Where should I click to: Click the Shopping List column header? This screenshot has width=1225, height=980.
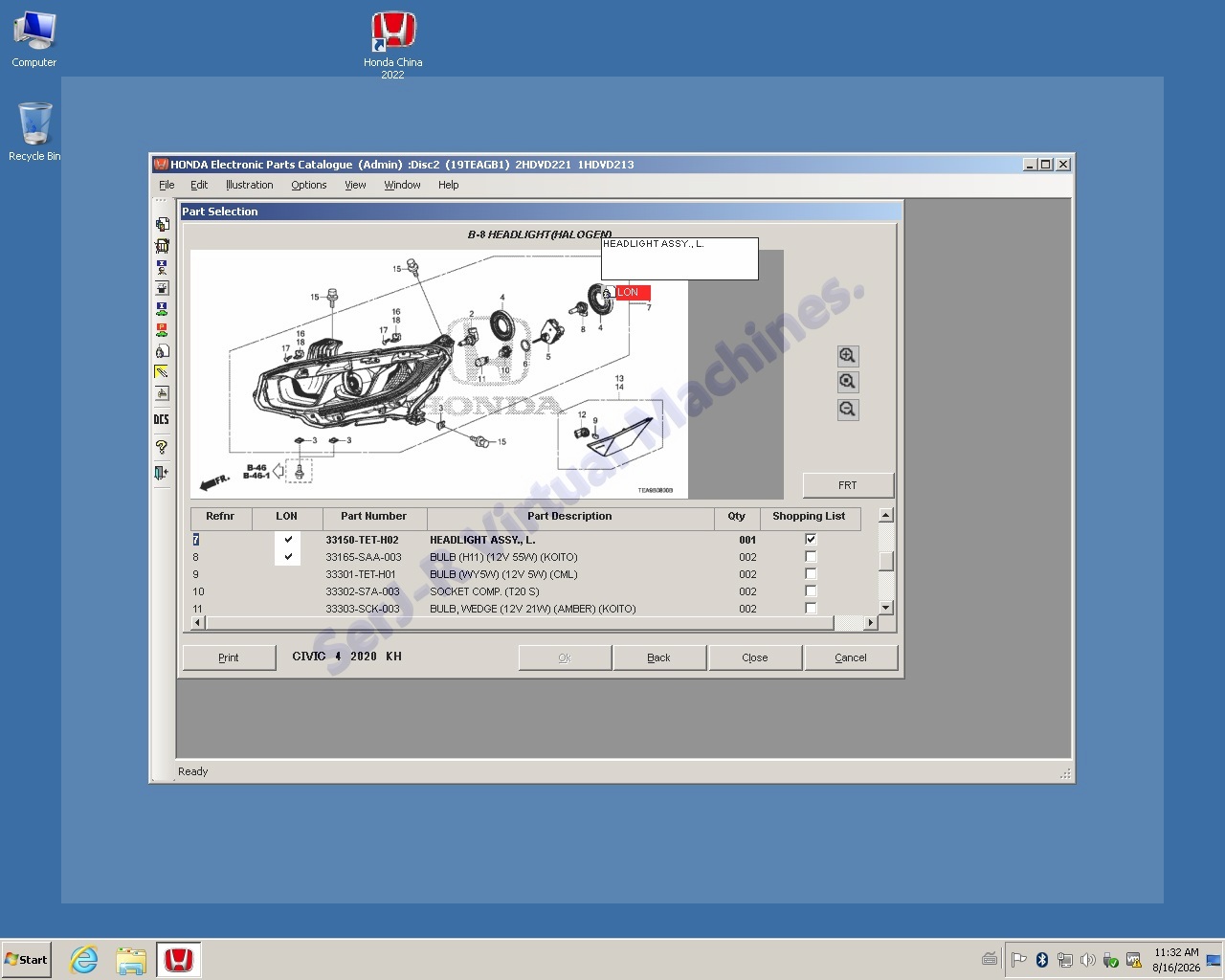[x=809, y=517]
